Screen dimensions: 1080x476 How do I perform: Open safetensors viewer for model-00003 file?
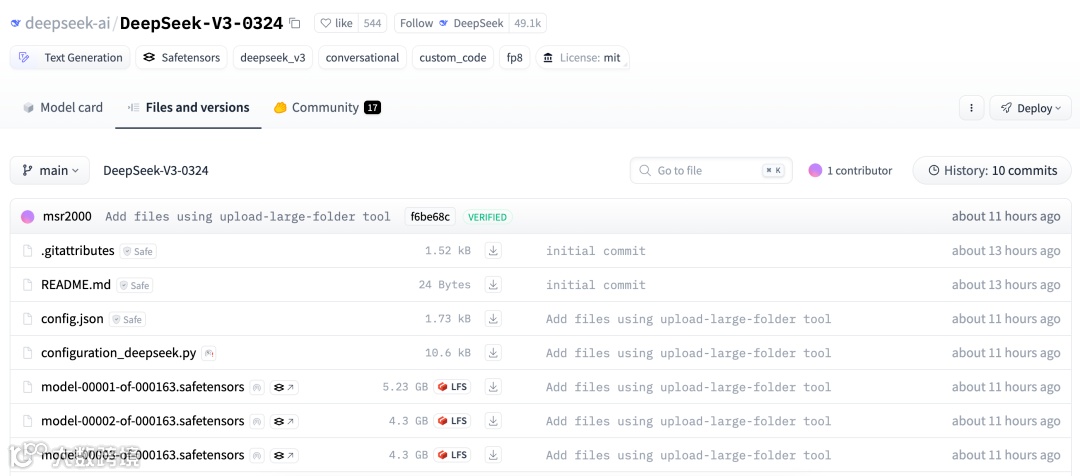284,455
